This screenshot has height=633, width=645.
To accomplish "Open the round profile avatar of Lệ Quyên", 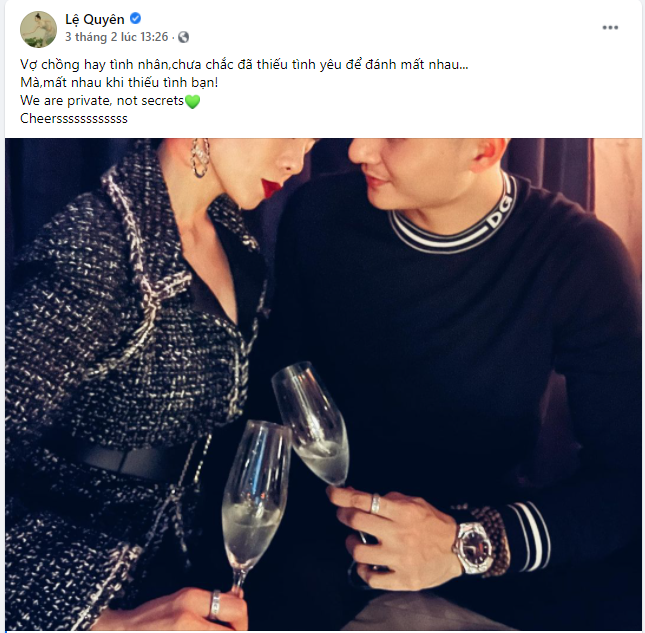I will 38,29.
